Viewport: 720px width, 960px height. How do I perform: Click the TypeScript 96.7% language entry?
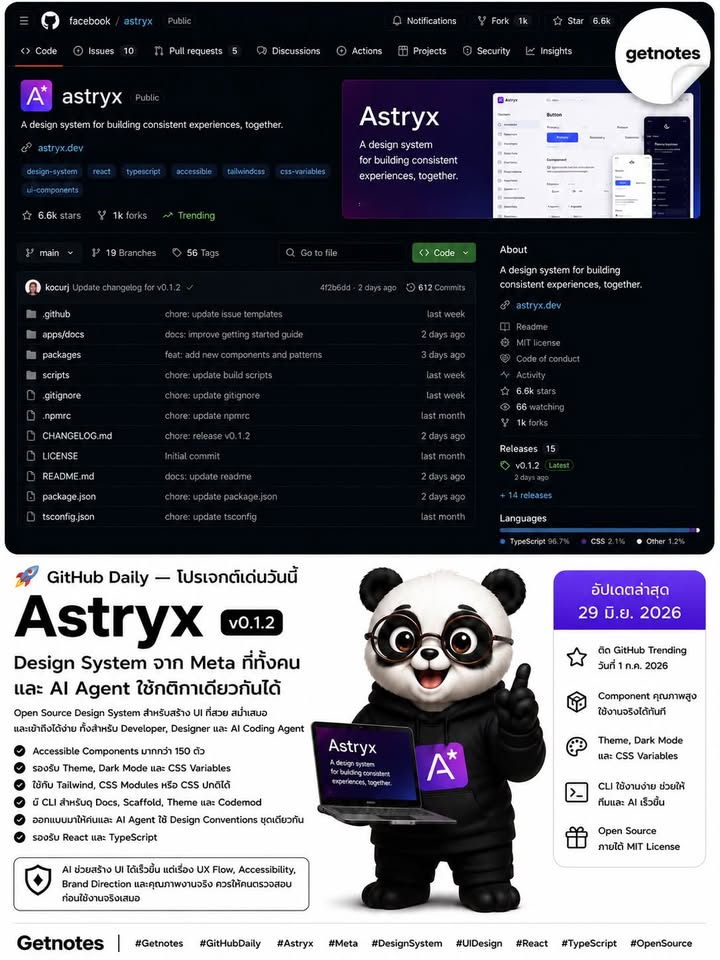tap(534, 541)
